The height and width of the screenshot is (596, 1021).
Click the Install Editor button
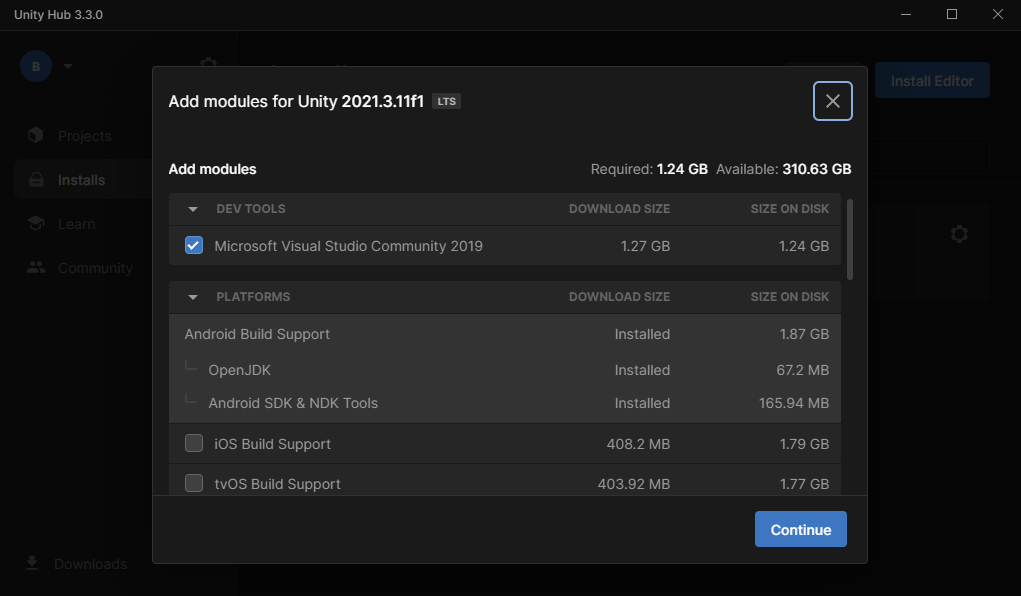point(932,81)
